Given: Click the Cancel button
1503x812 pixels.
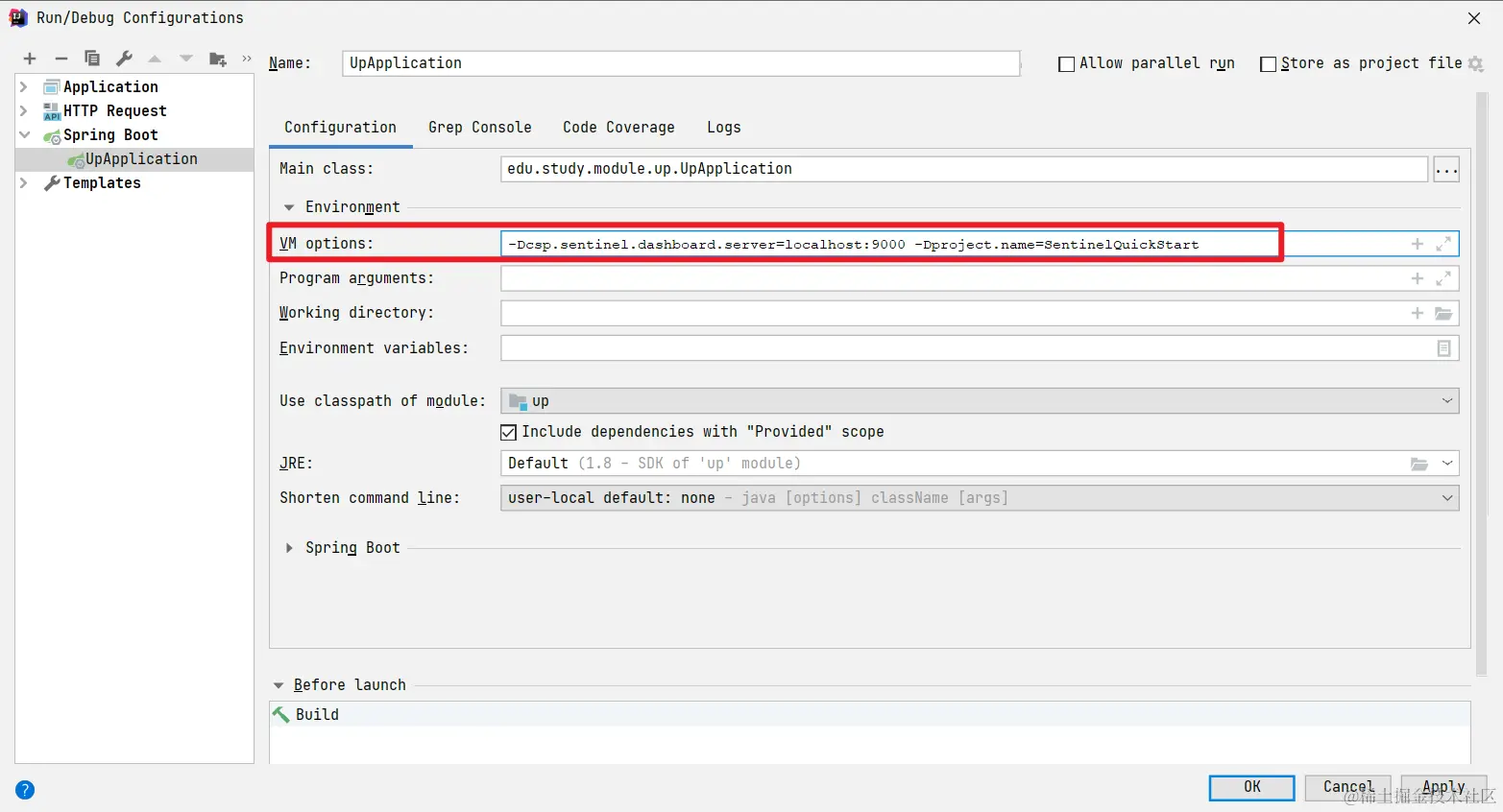Looking at the screenshot, I should [x=1347, y=787].
